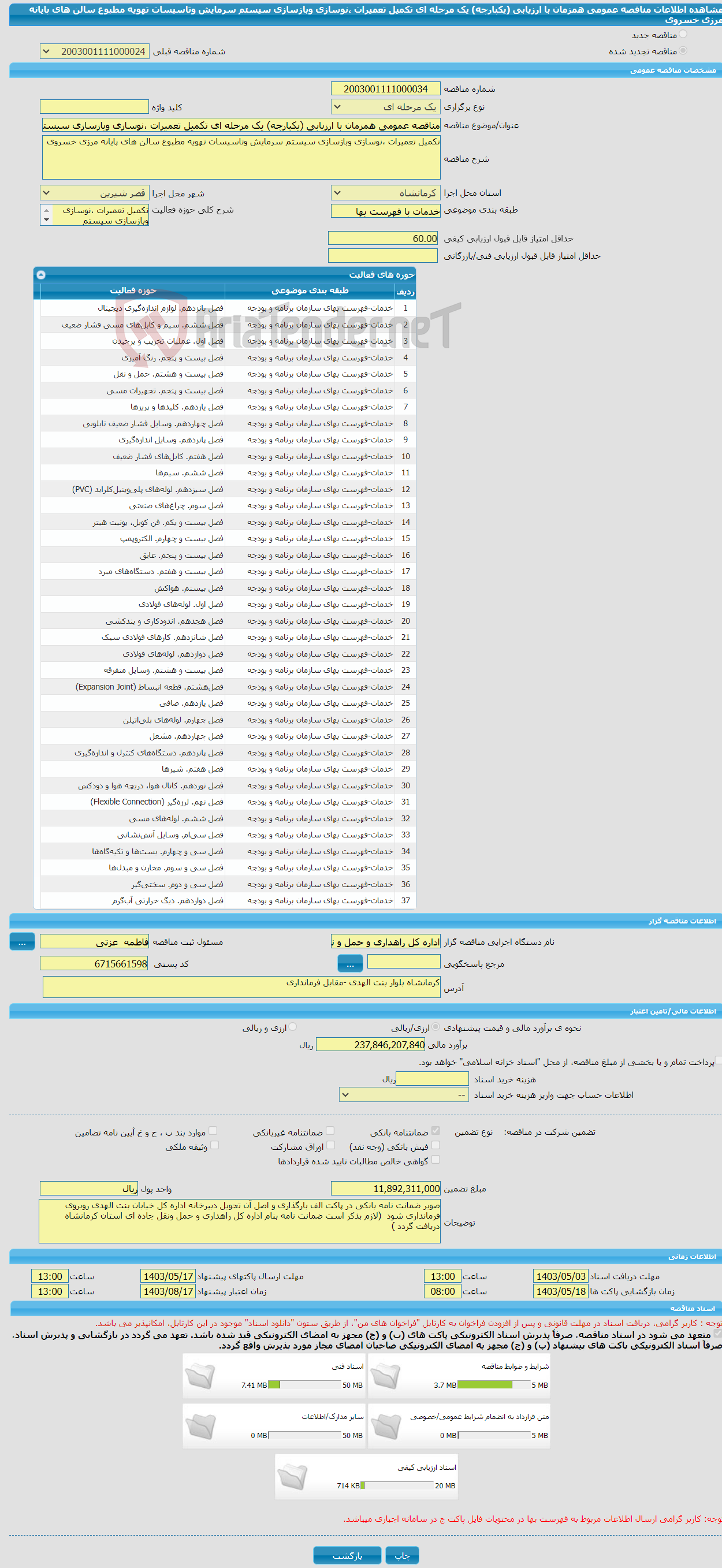The width and height of the screenshot is (722, 1568).
Task: Click the زمان اعتبار پیشنهاد date field
Action: click(x=168, y=1291)
